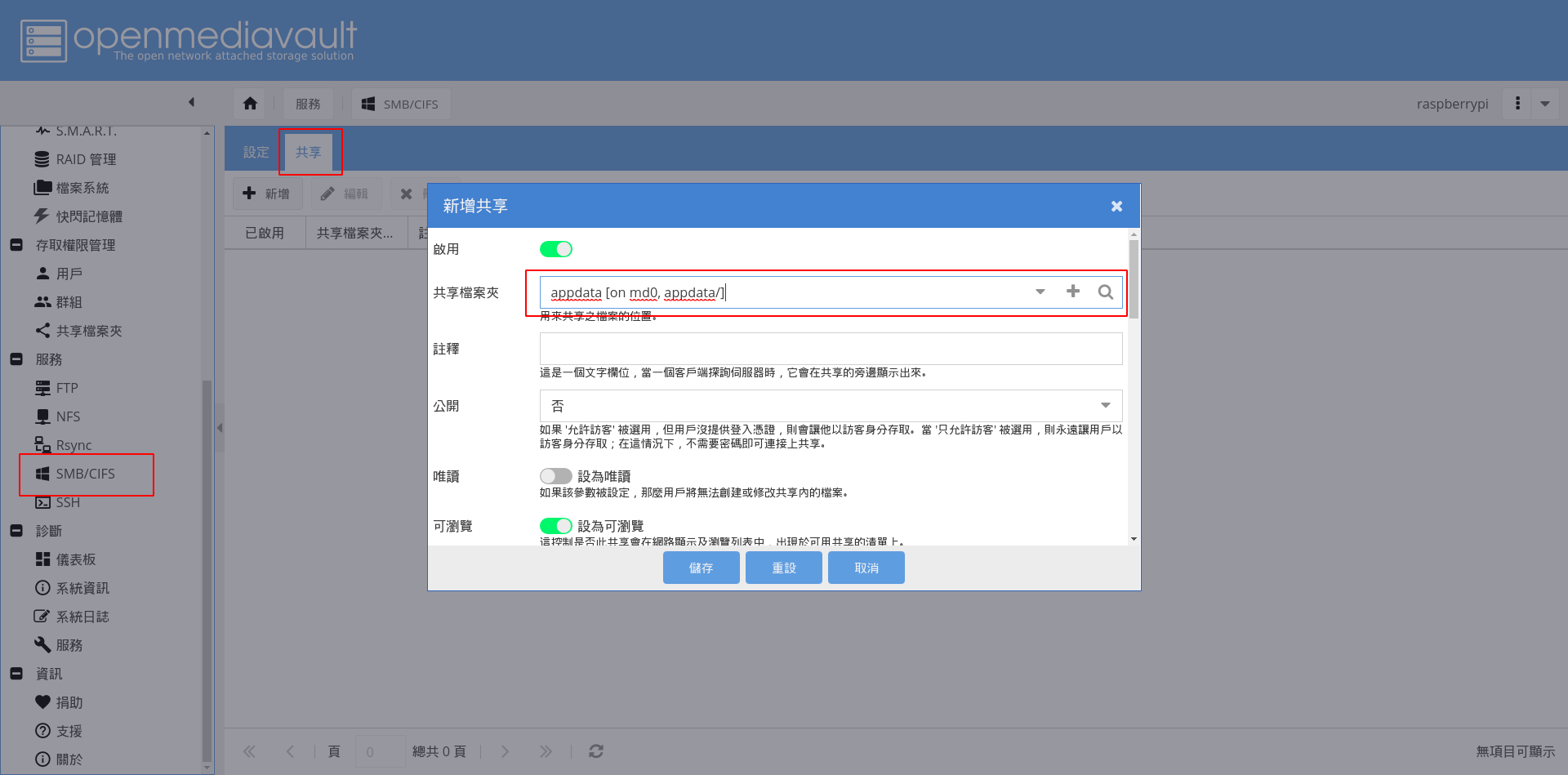Select SMB/CIFS in the sidebar

point(85,474)
